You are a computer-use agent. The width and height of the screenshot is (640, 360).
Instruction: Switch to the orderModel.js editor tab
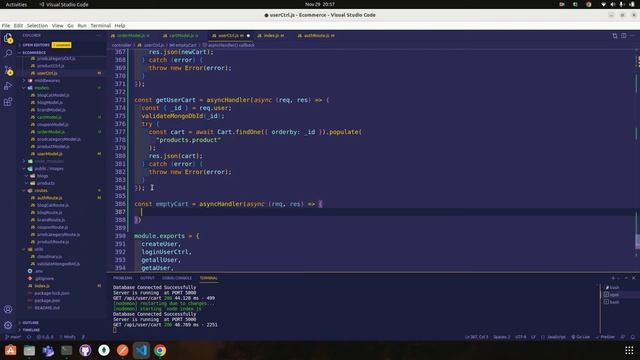point(131,36)
